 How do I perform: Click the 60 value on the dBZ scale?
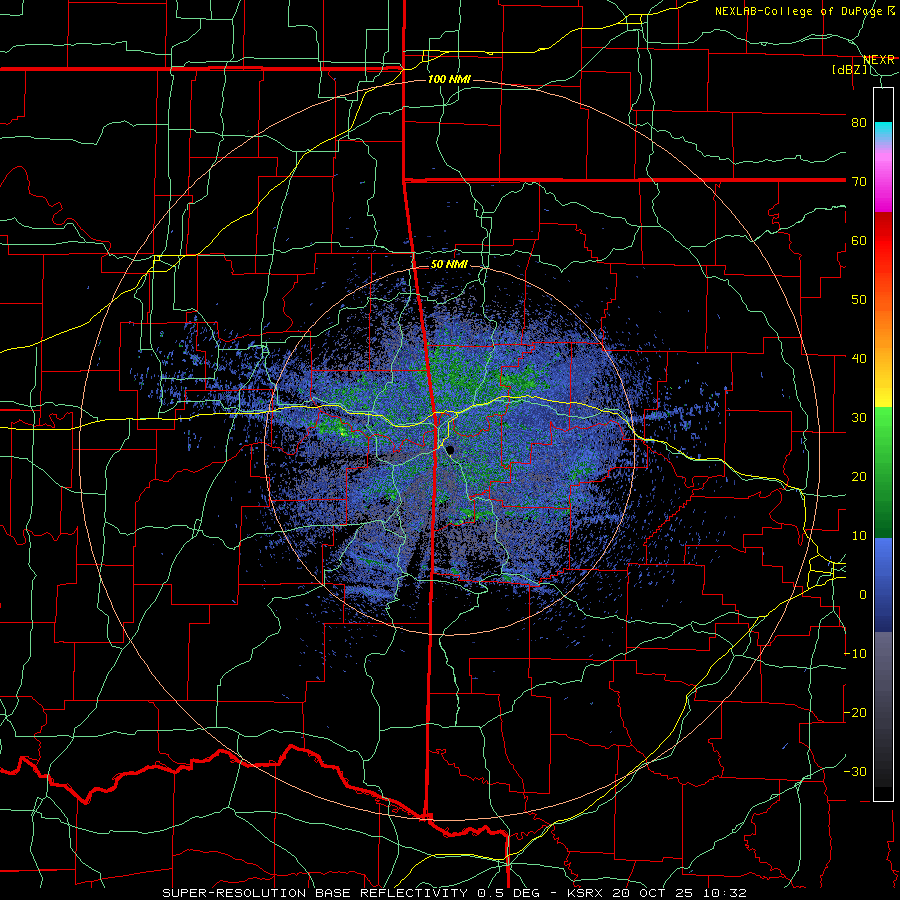pyautogui.click(x=859, y=240)
